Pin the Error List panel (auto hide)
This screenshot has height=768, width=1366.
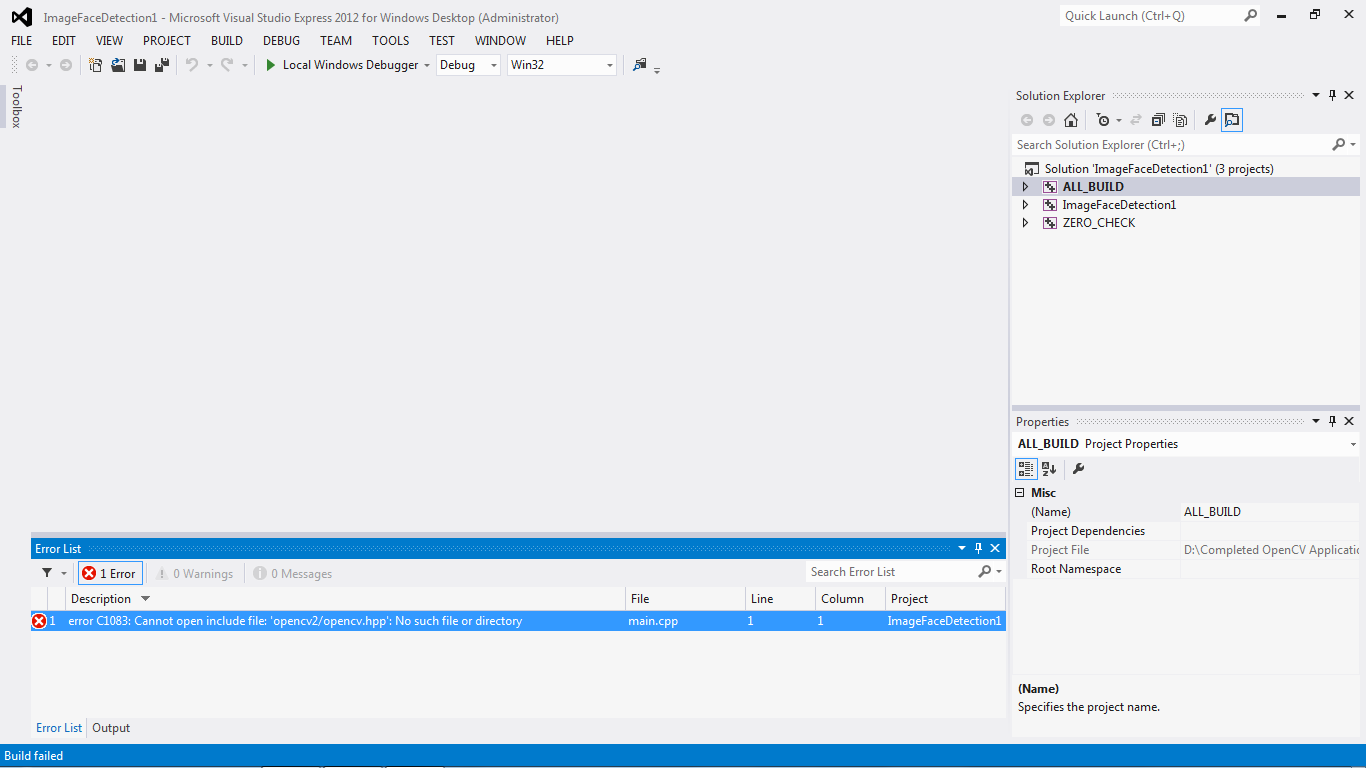tap(979, 548)
